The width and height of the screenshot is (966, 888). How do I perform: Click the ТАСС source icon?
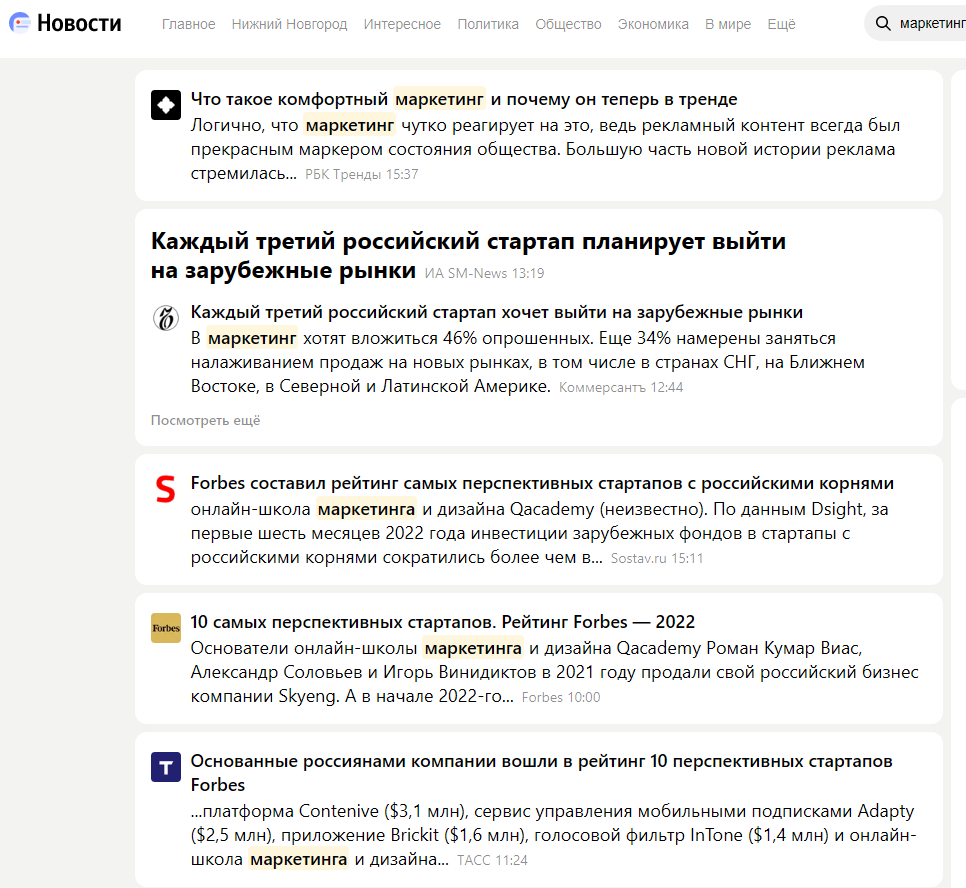click(x=166, y=767)
